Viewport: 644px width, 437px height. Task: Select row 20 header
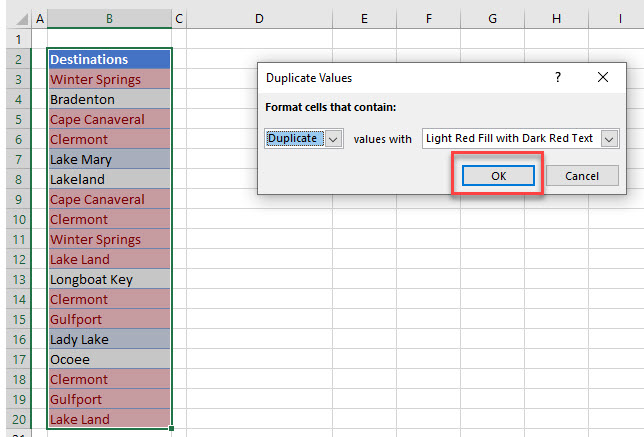point(15,419)
